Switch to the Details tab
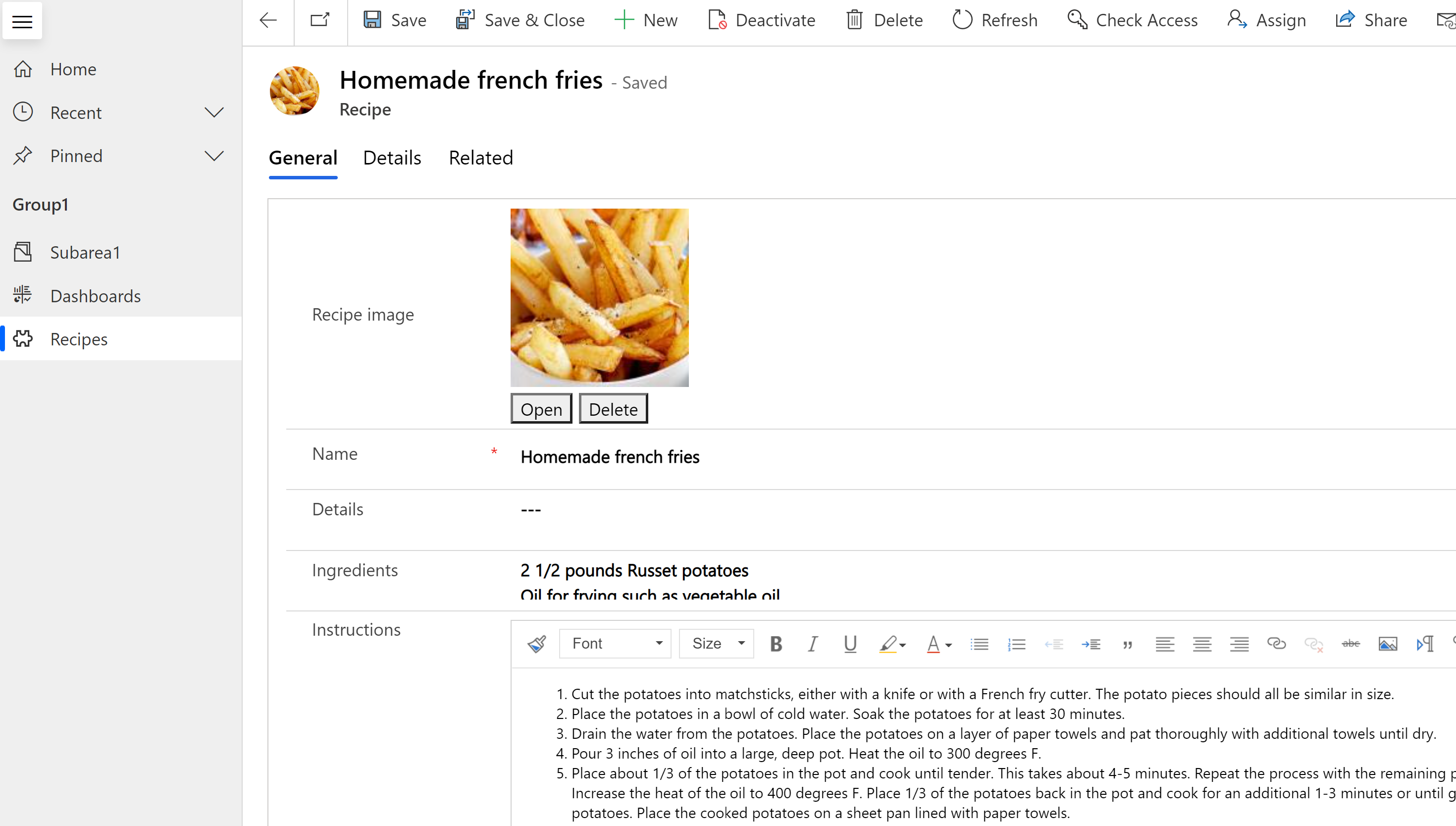Screen dimensions: 1456x826 click(392, 157)
